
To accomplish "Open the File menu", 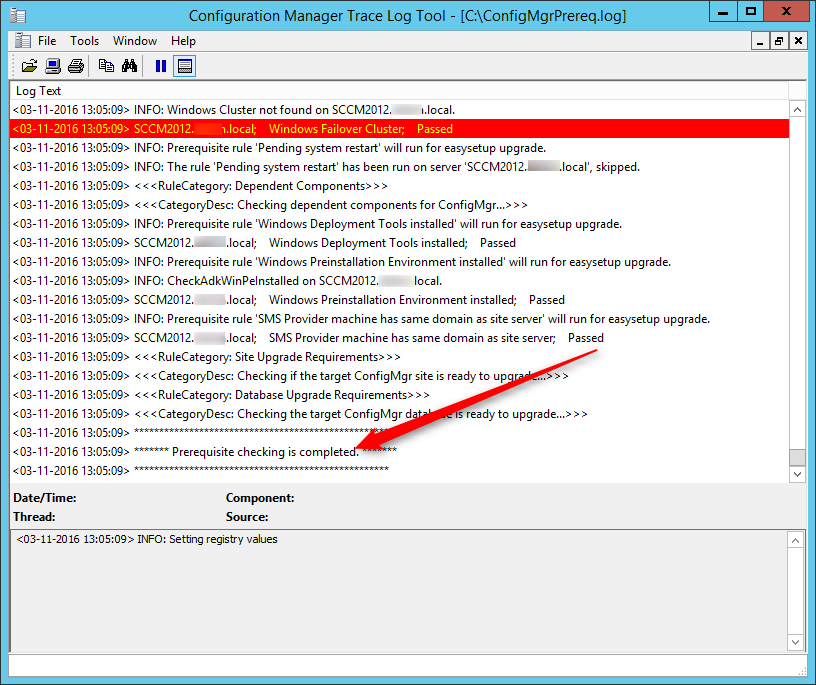I will pos(47,41).
